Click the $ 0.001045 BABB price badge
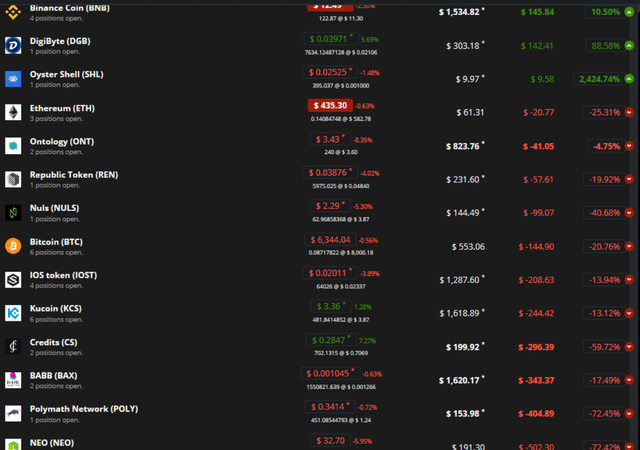The width and height of the screenshot is (640, 450). click(331, 374)
